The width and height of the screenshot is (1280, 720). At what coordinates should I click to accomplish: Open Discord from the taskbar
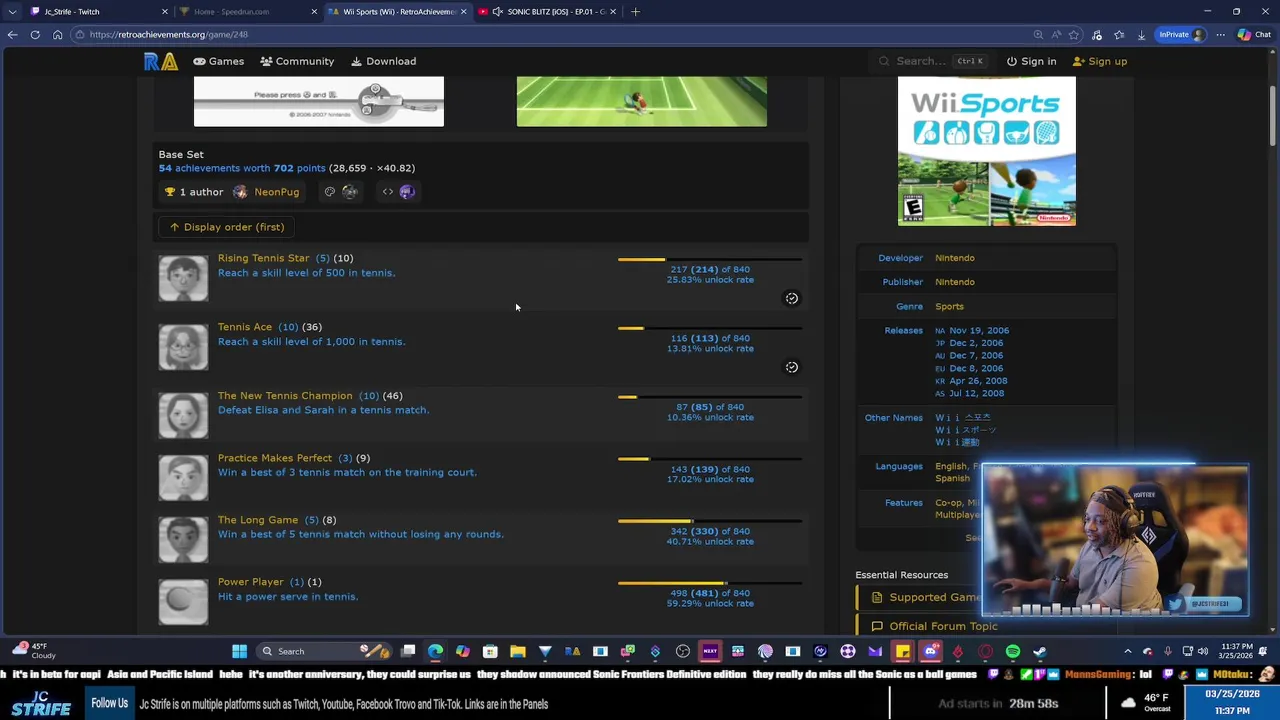[x=930, y=652]
